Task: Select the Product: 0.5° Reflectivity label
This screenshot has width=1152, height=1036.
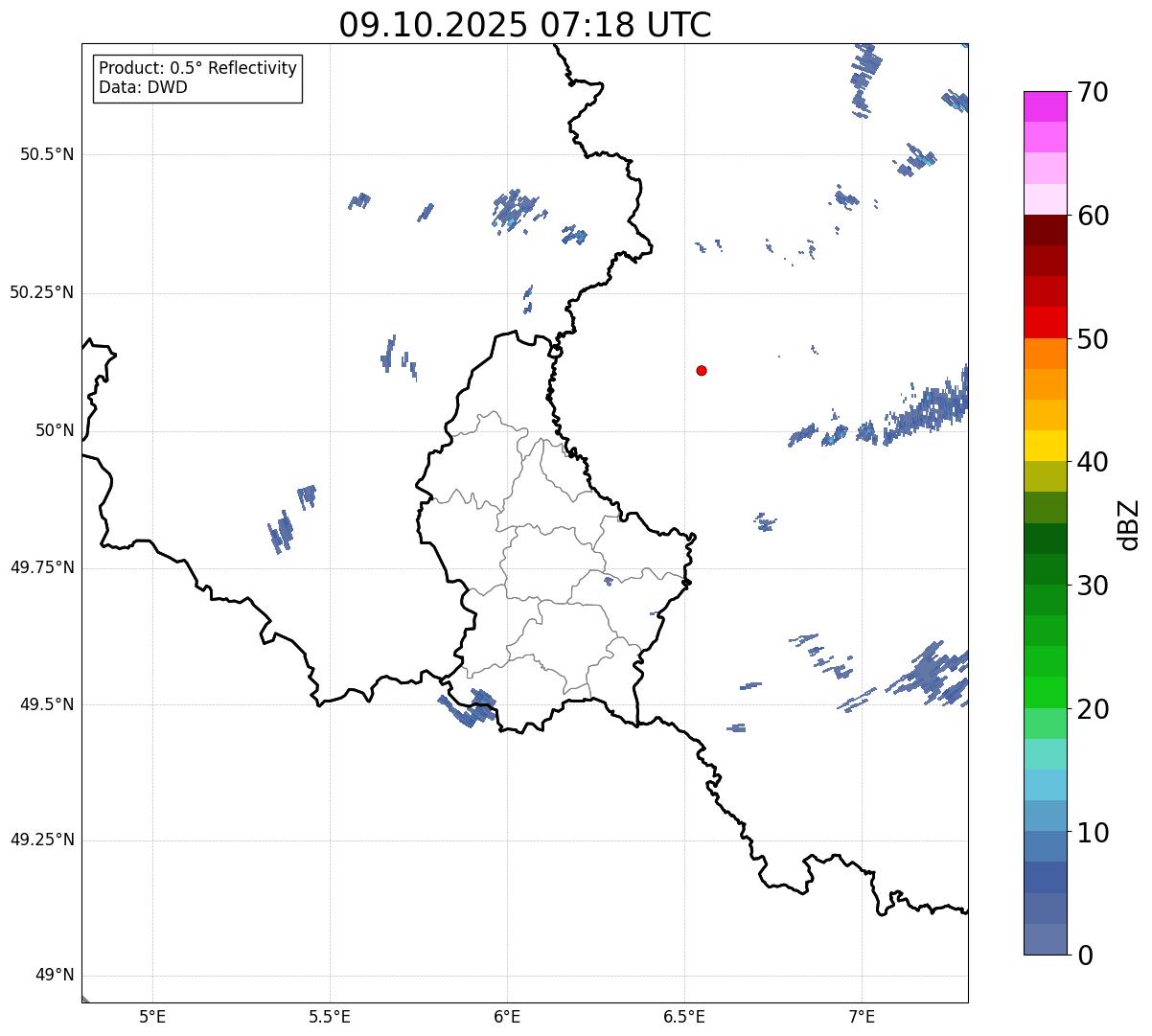Action: click(197, 69)
